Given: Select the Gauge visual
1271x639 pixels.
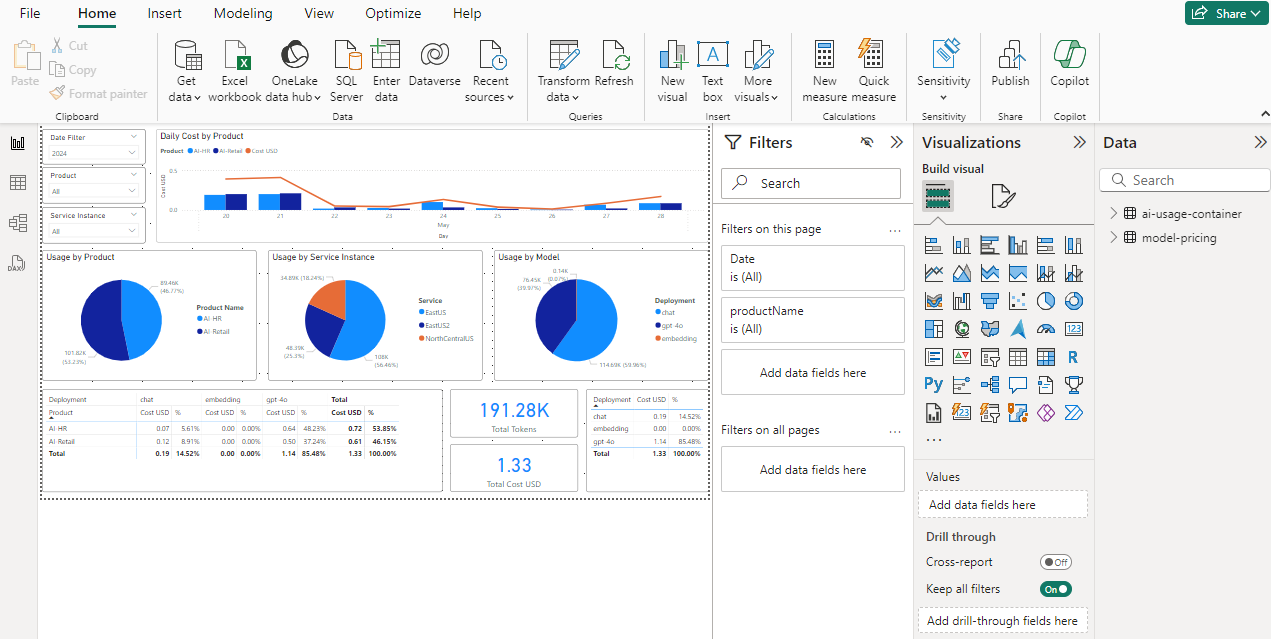Looking at the screenshot, I should pyautogui.click(x=1046, y=328).
